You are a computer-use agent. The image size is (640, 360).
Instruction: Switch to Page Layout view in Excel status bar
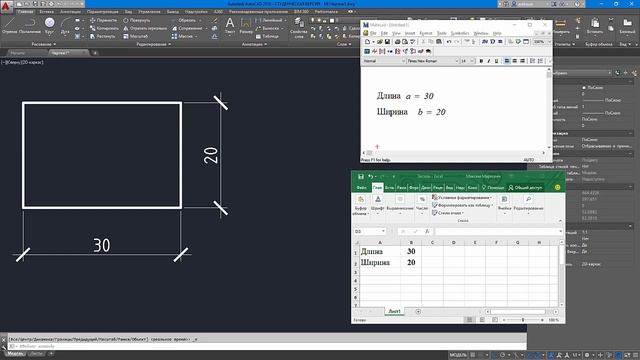(x=482, y=320)
